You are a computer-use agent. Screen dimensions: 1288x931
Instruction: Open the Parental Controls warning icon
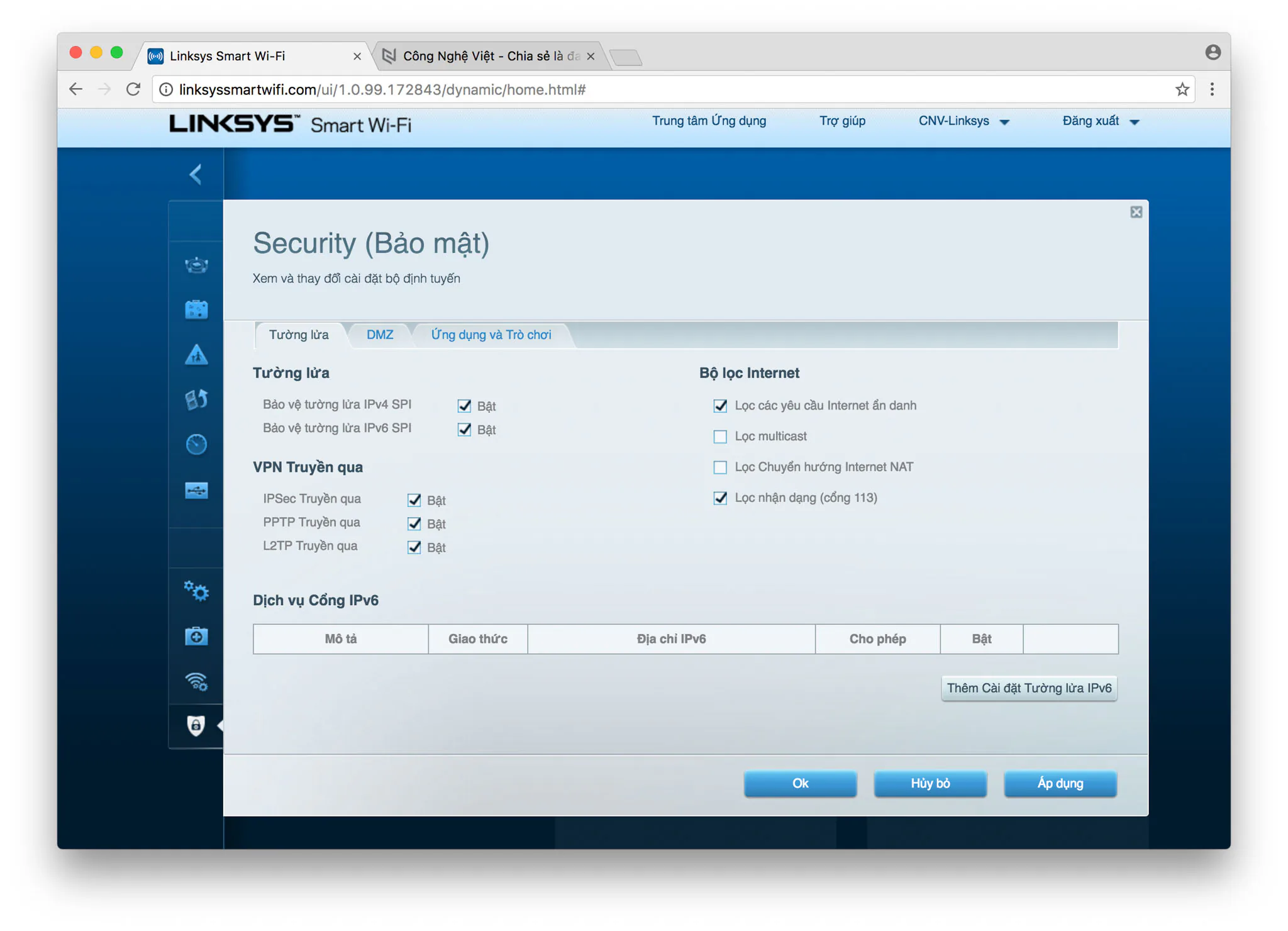tap(196, 355)
